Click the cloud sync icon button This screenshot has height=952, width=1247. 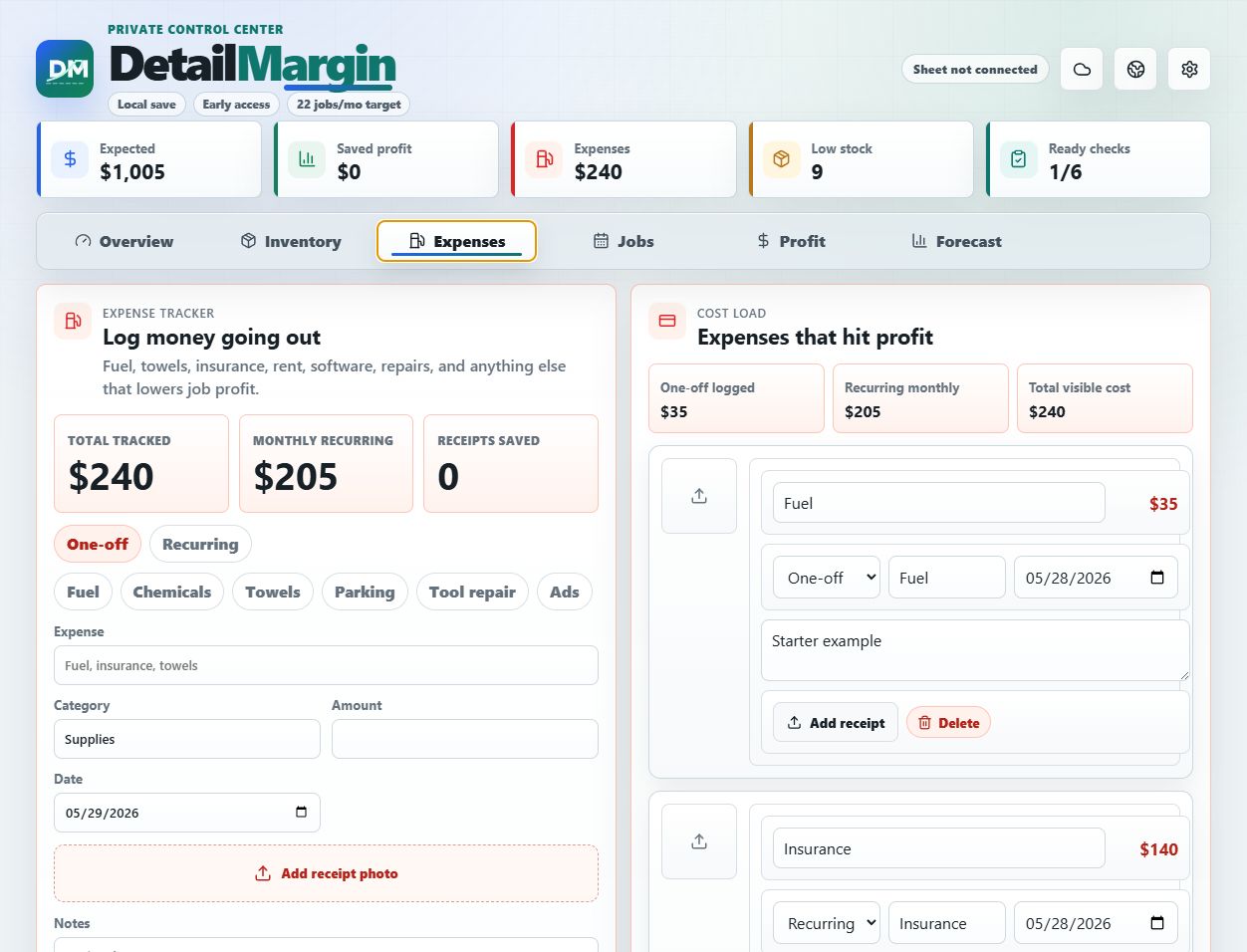pyautogui.click(x=1082, y=69)
